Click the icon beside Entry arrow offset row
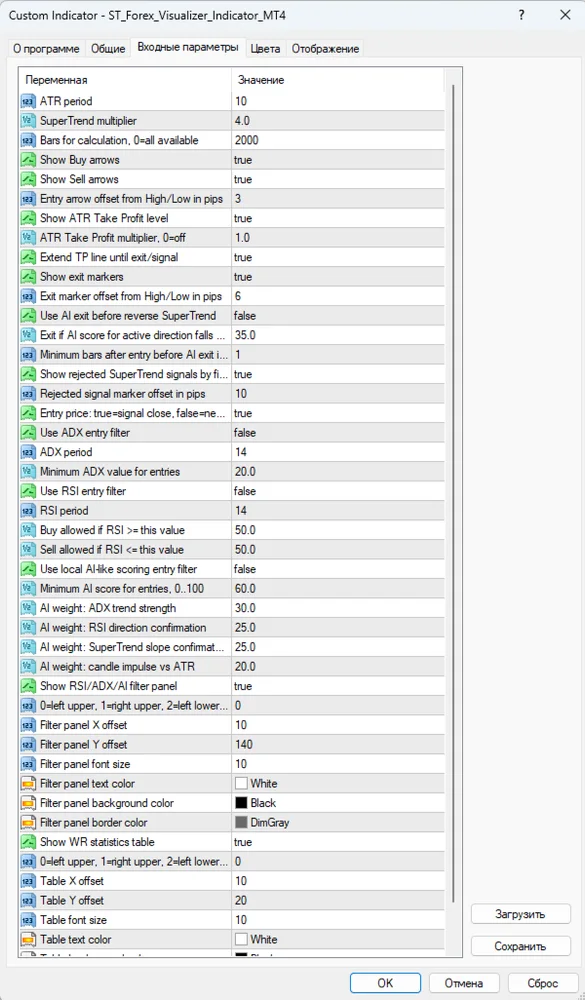585x1000 pixels. click(28, 199)
